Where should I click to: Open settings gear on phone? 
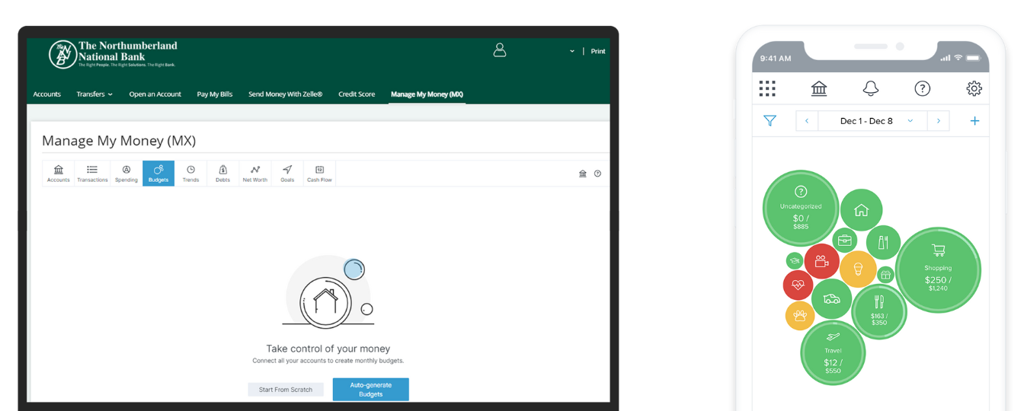point(974,88)
